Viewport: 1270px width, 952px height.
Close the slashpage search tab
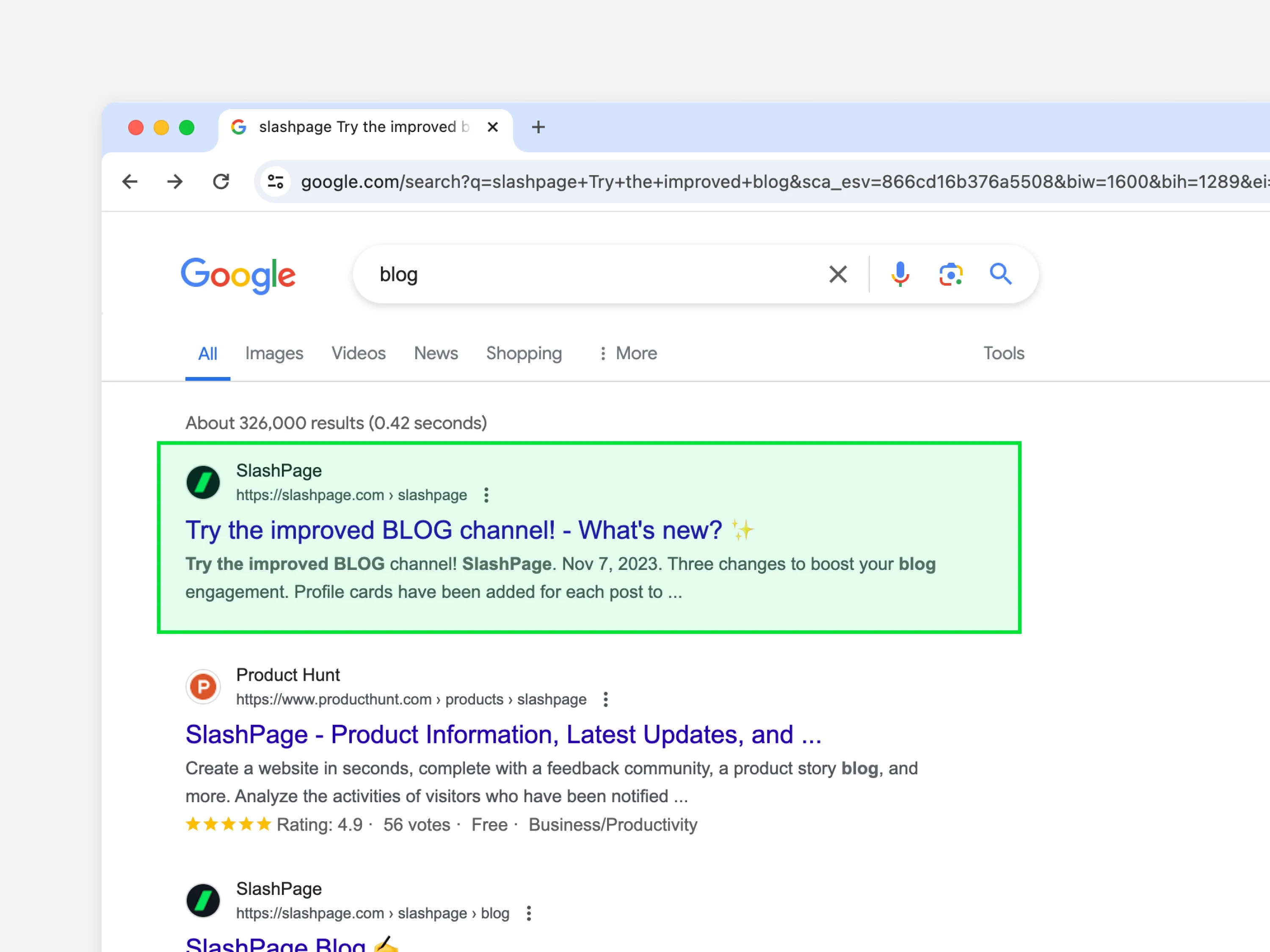click(x=493, y=127)
